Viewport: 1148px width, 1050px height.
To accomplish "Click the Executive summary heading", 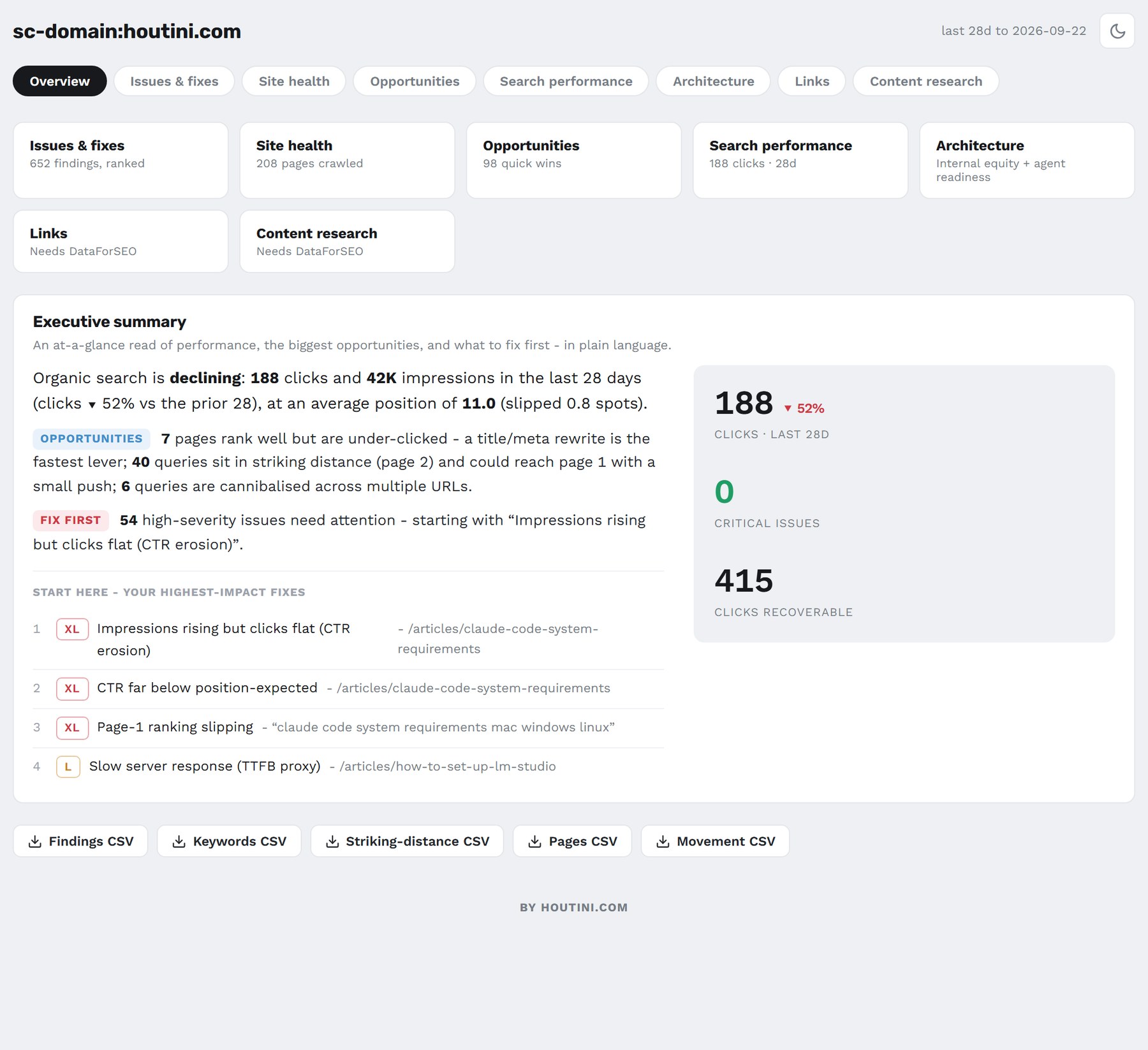I will [110, 322].
